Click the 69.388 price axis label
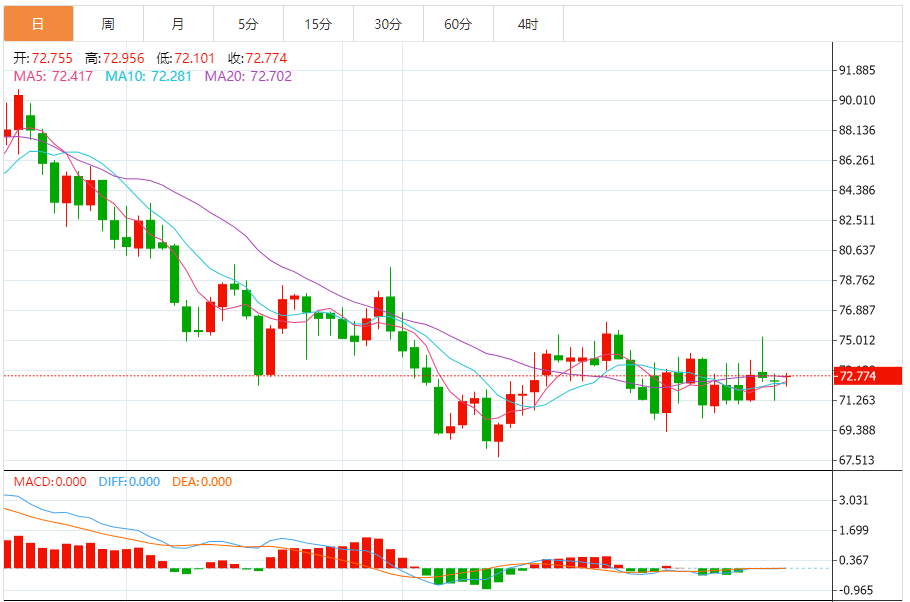 pyautogui.click(x=857, y=430)
